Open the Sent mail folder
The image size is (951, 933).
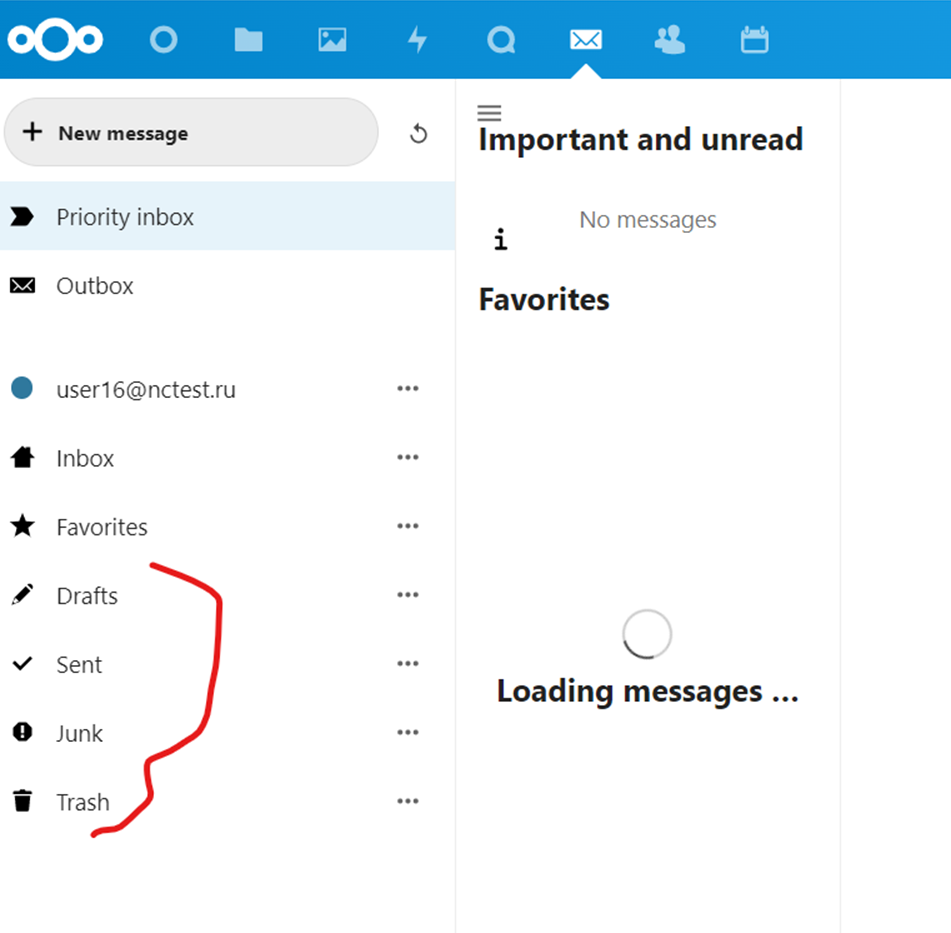[x=79, y=665]
